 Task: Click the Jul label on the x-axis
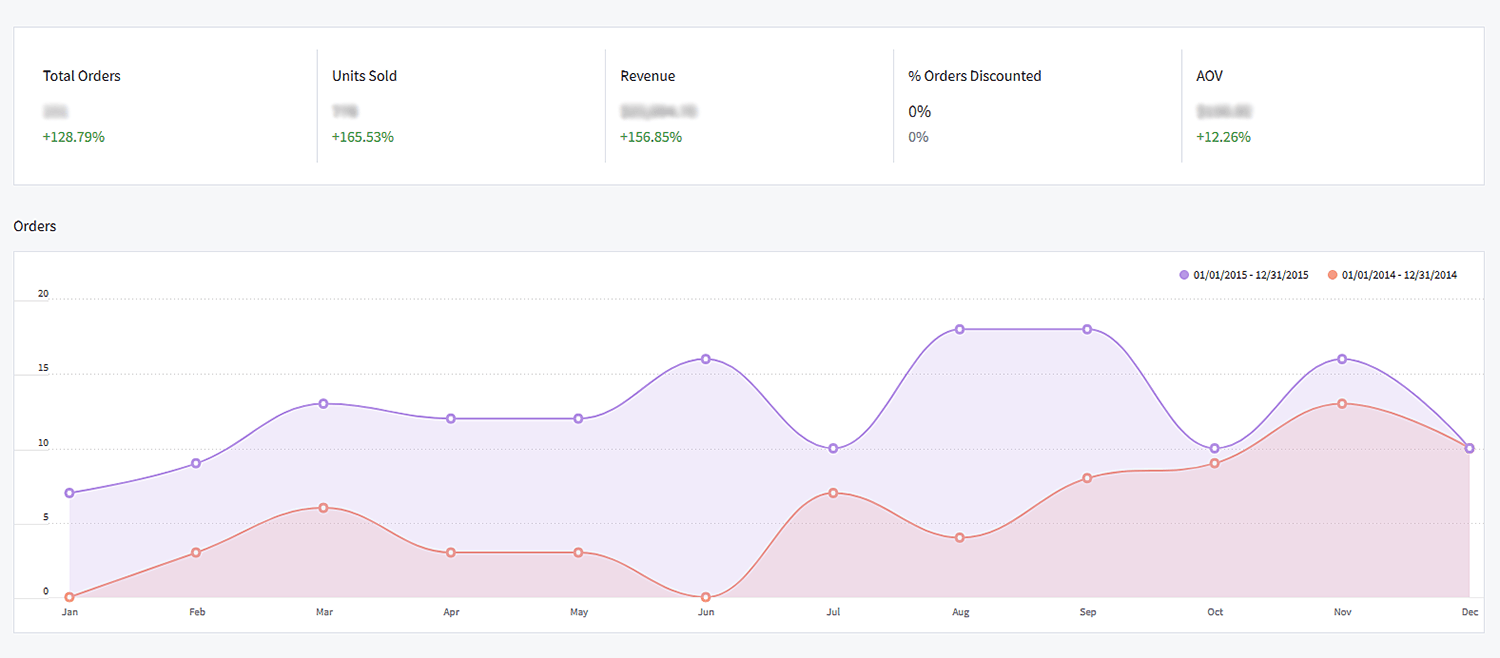[833, 612]
